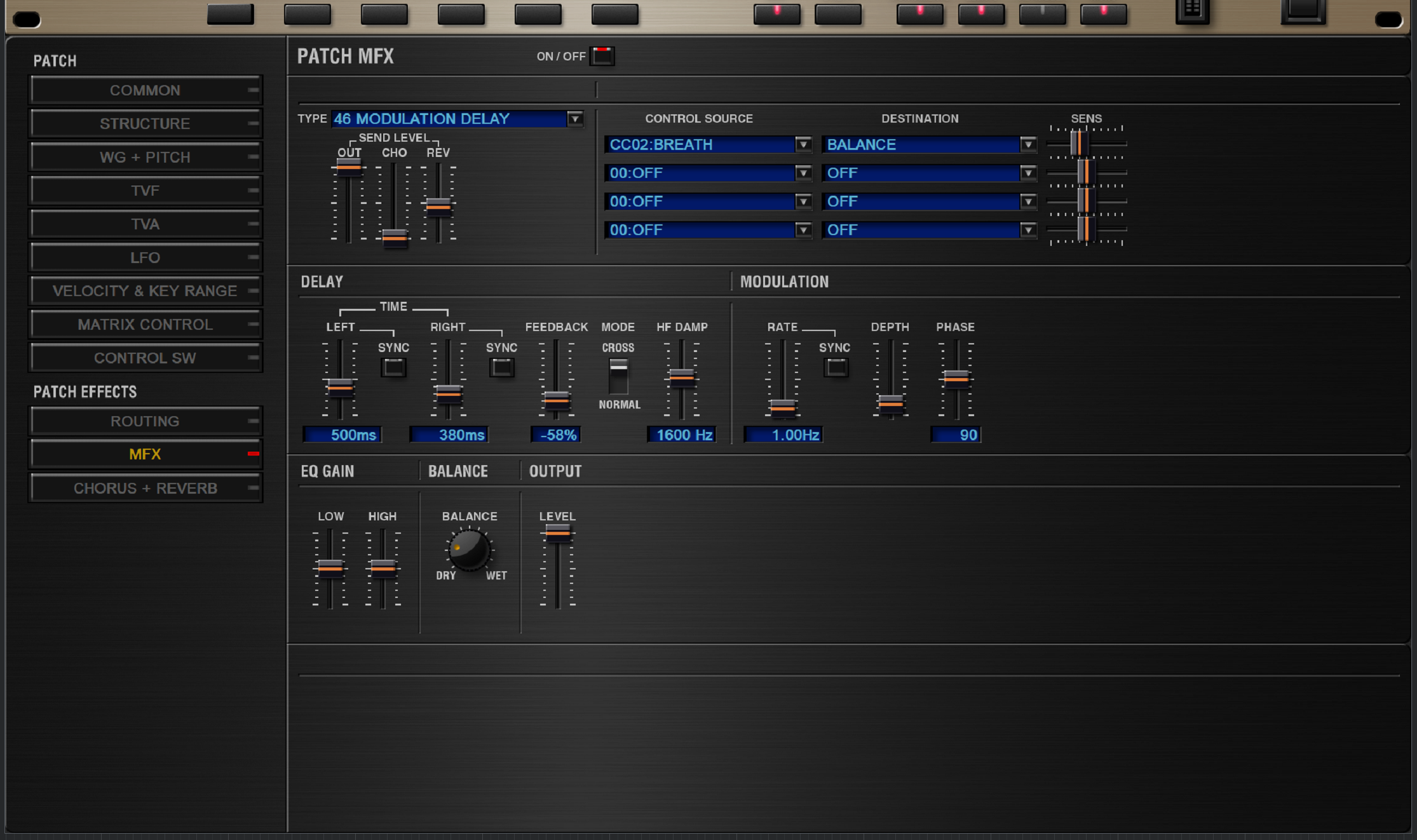Open the MFX TYPE dropdown

click(574, 119)
